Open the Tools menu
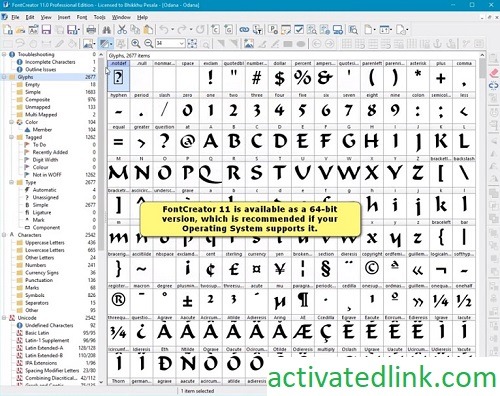Viewport: 500px width, 396px height. point(99,17)
